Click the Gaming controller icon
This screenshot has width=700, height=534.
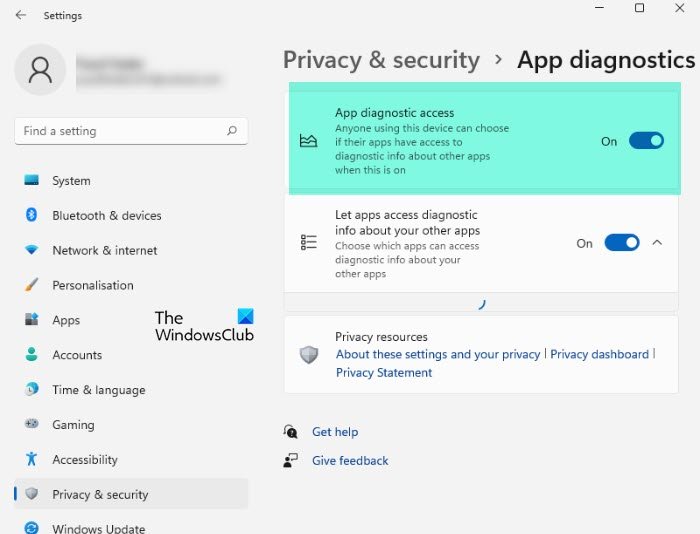click(31, 425)
